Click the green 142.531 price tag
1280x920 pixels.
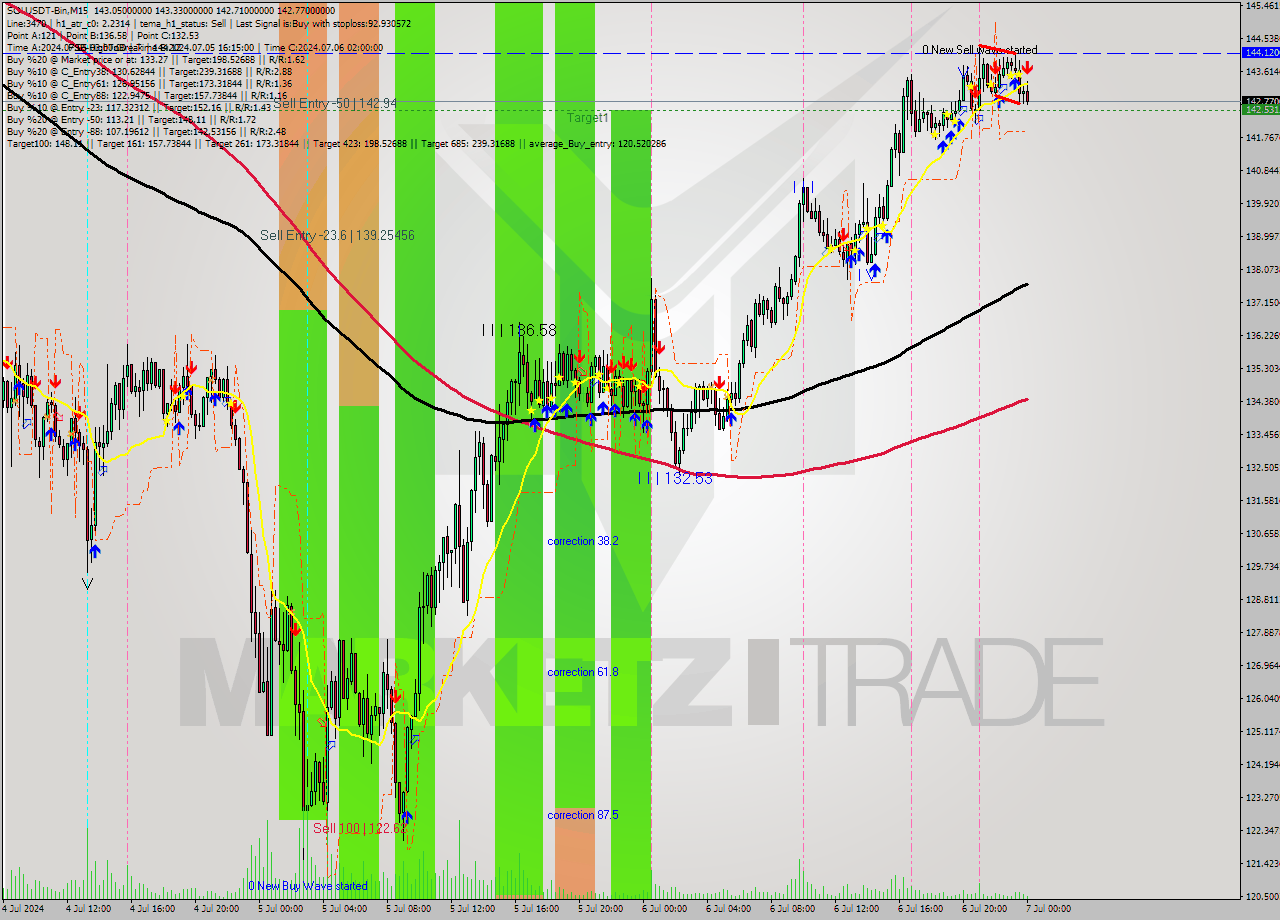[x=1261, y=109]
